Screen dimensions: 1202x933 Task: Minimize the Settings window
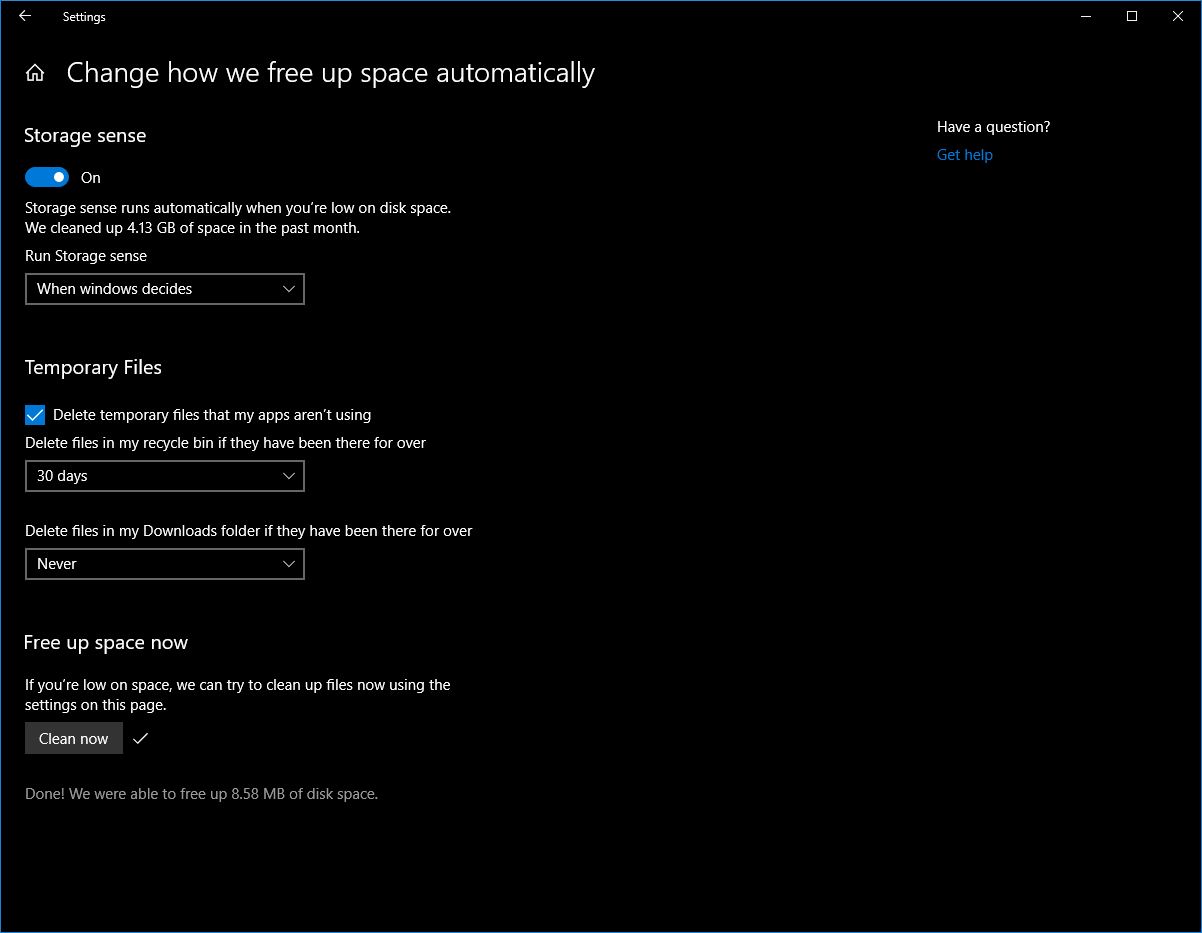tap(1086, 16)
